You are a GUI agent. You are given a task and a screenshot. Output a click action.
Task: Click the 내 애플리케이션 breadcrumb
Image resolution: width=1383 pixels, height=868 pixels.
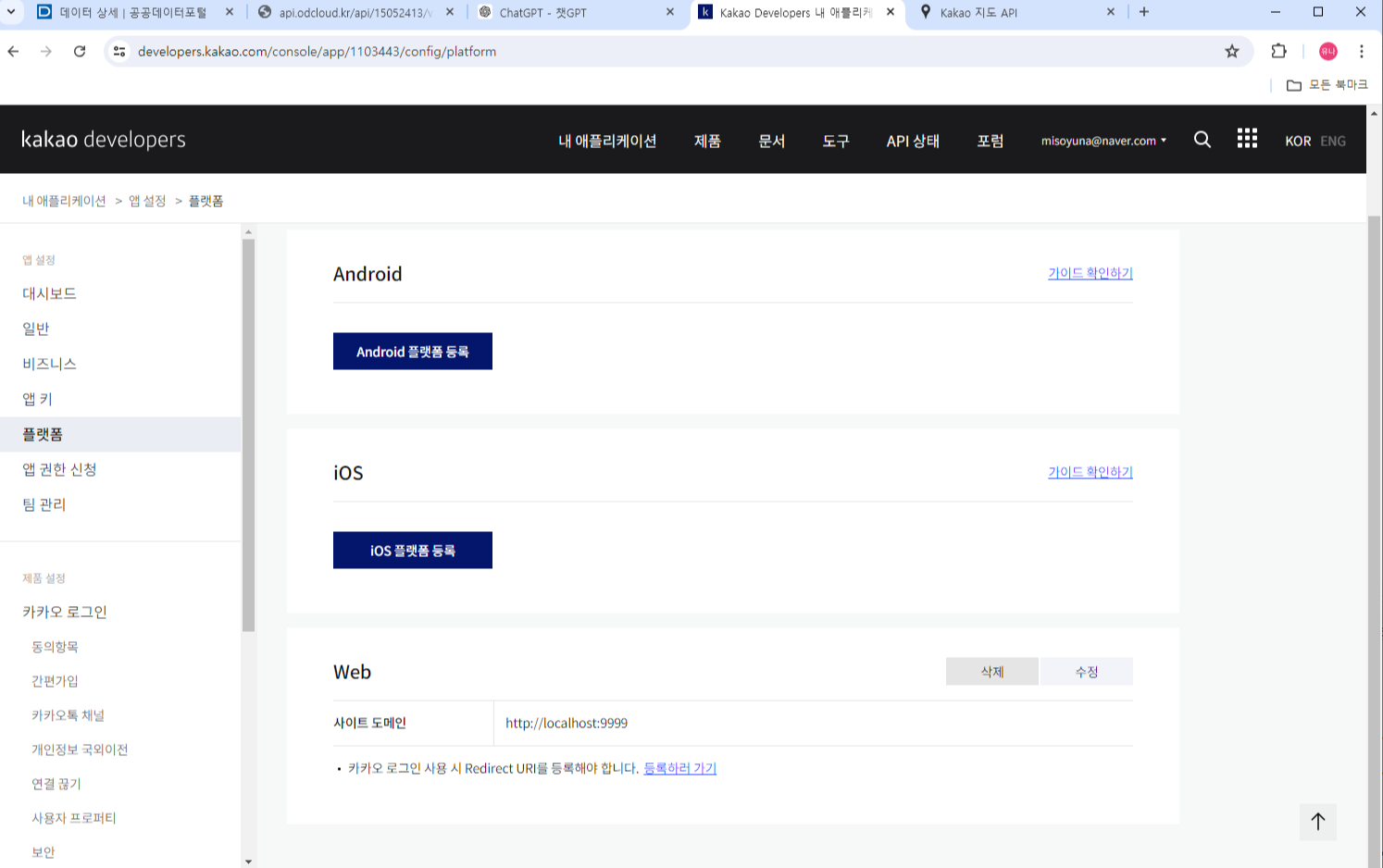[x=64, y=201]
